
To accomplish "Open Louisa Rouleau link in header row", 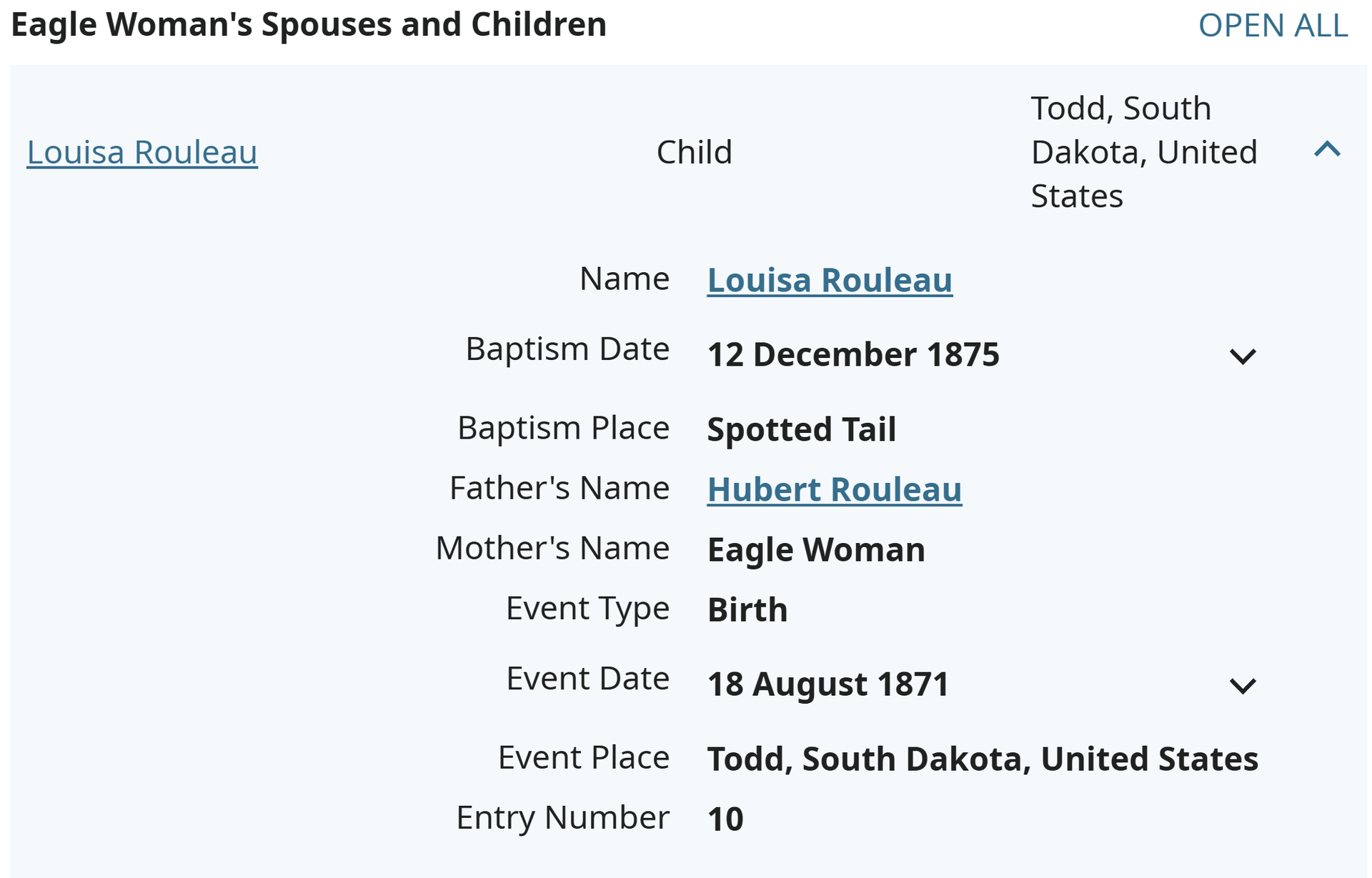I will [x=142, y=152].
